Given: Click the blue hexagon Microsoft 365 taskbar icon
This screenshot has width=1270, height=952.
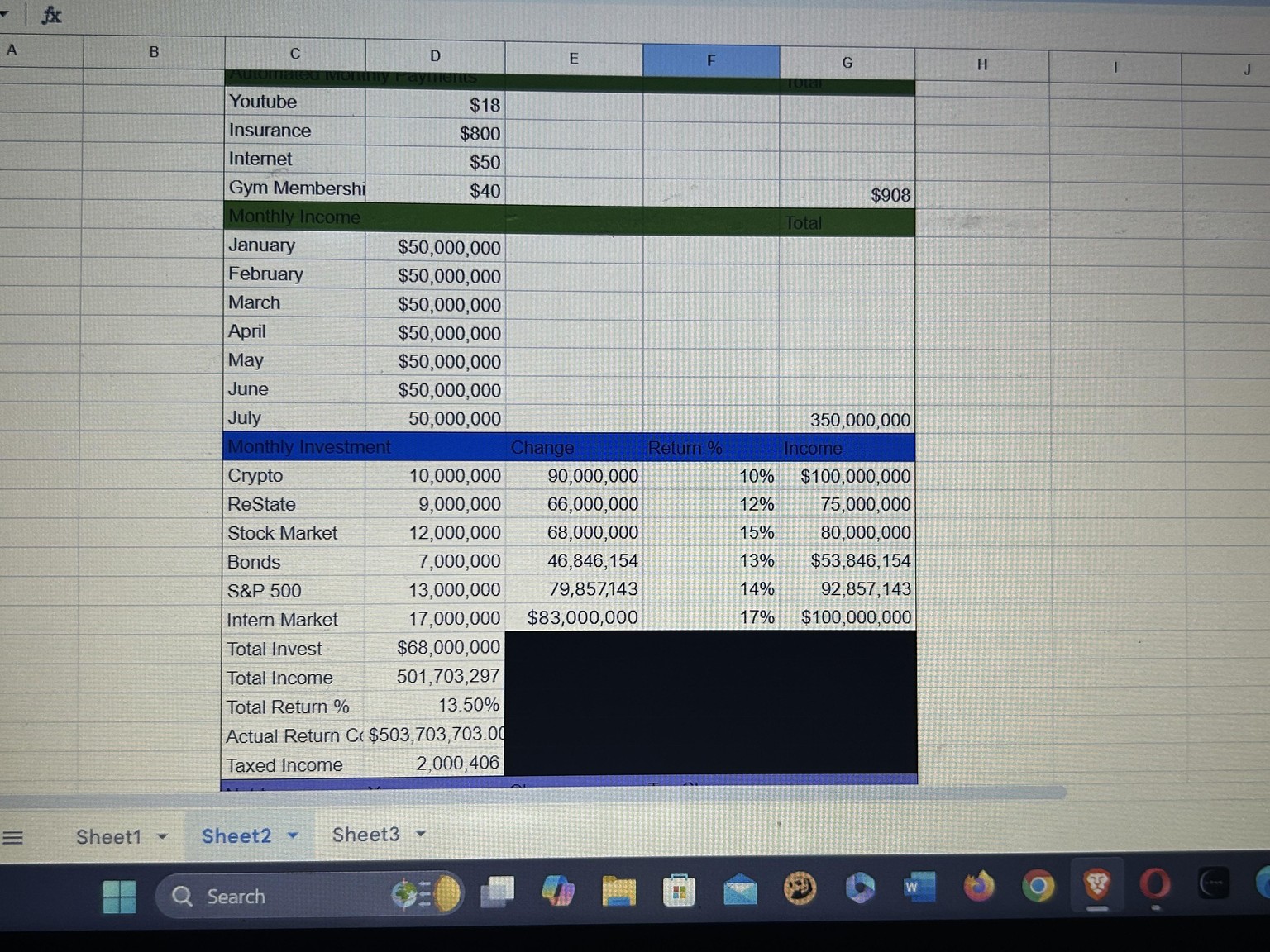Looking at the screenshot, I should (860, 888).
